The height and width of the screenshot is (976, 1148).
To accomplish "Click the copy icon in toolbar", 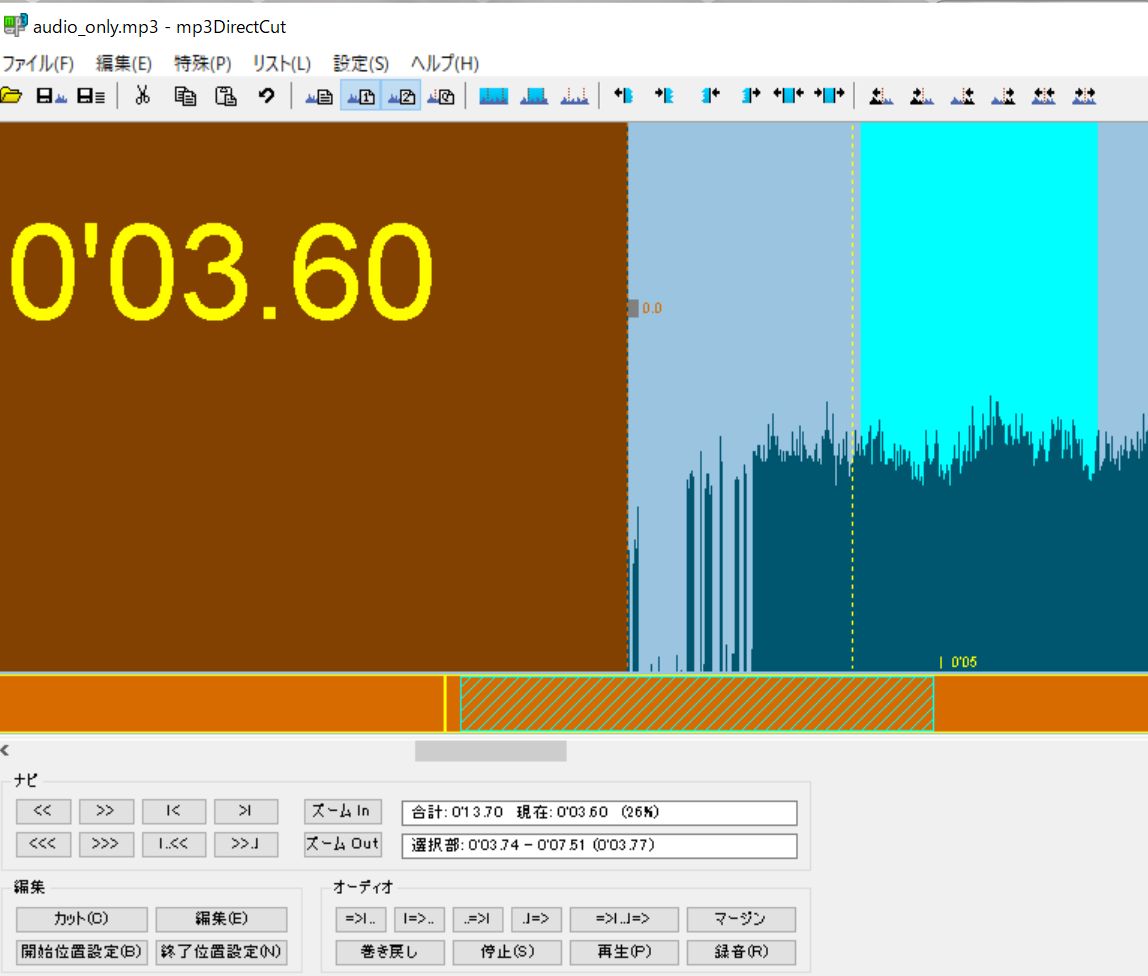I will tap(185, 96).
